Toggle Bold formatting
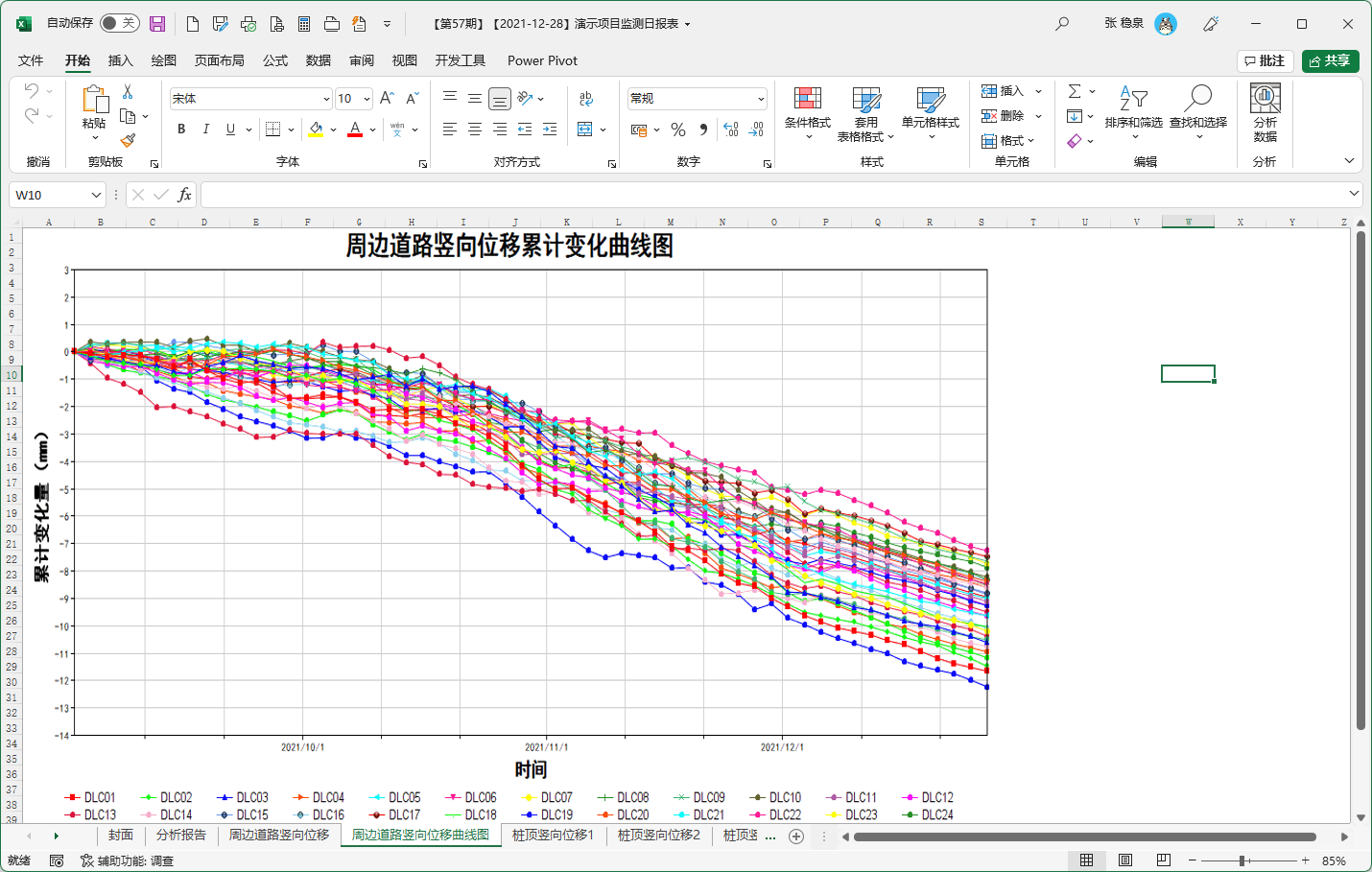 pyautogui.click(x=181, y=129)
